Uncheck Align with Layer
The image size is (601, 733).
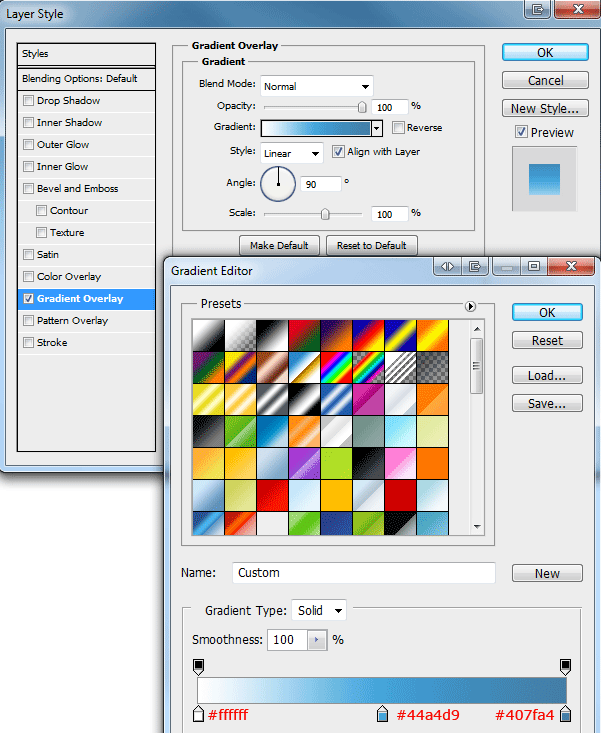pyautogui.click(x=338, y=151)
